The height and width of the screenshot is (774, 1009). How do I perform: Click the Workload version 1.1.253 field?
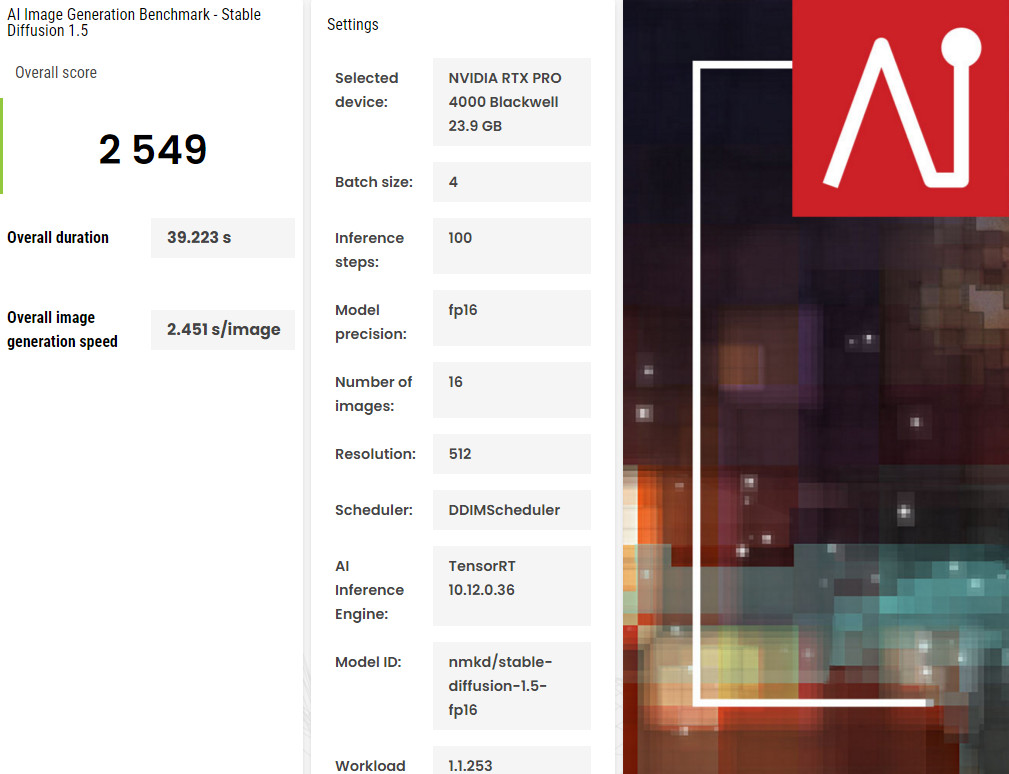(x=511, y=762)
